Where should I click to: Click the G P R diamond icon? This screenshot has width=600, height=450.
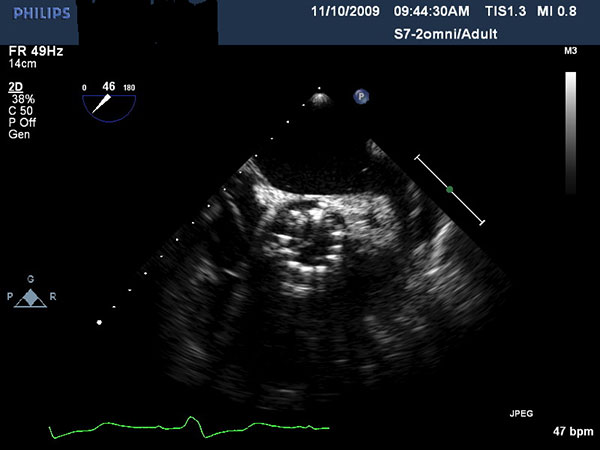[x=30, y=297]
